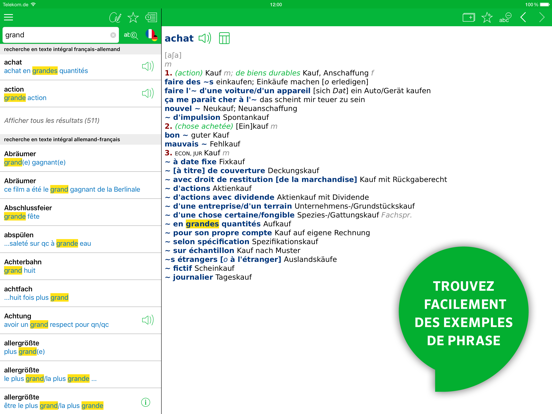
Task: Open favorites star in left toolbar
Action: click(x=133, y=17)
